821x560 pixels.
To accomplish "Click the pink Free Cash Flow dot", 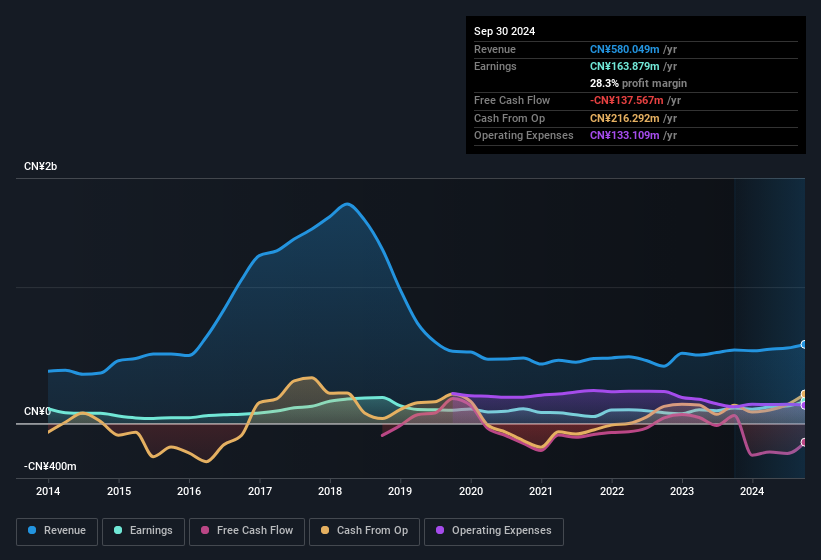I will [x=206, y=531].
